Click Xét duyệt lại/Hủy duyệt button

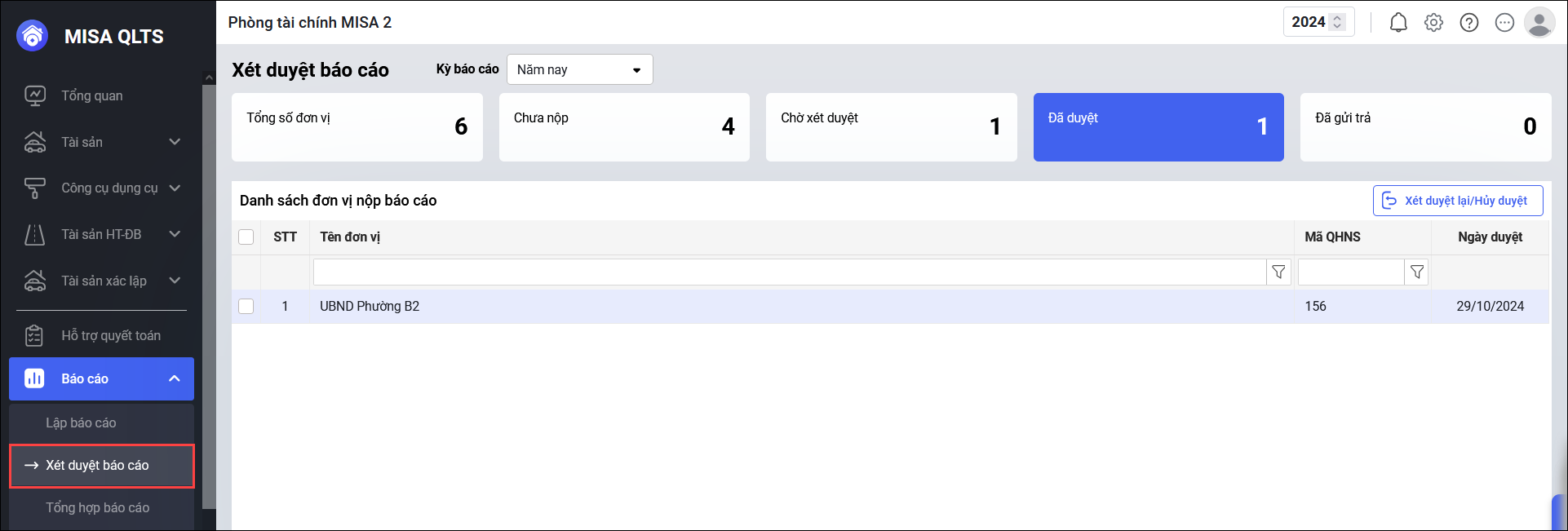pyautogui.click(x=1457, y=201)
